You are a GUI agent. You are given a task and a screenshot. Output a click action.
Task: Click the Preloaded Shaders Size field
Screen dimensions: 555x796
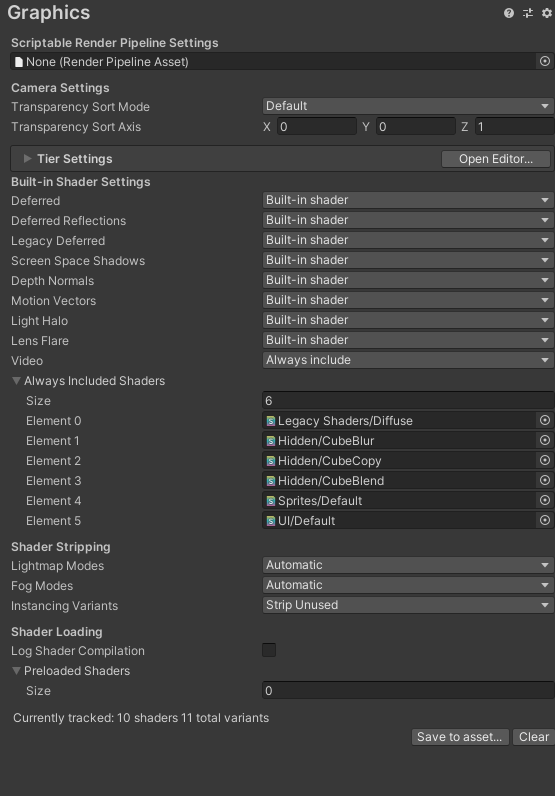pyautogui.click(x=408, y=690)
